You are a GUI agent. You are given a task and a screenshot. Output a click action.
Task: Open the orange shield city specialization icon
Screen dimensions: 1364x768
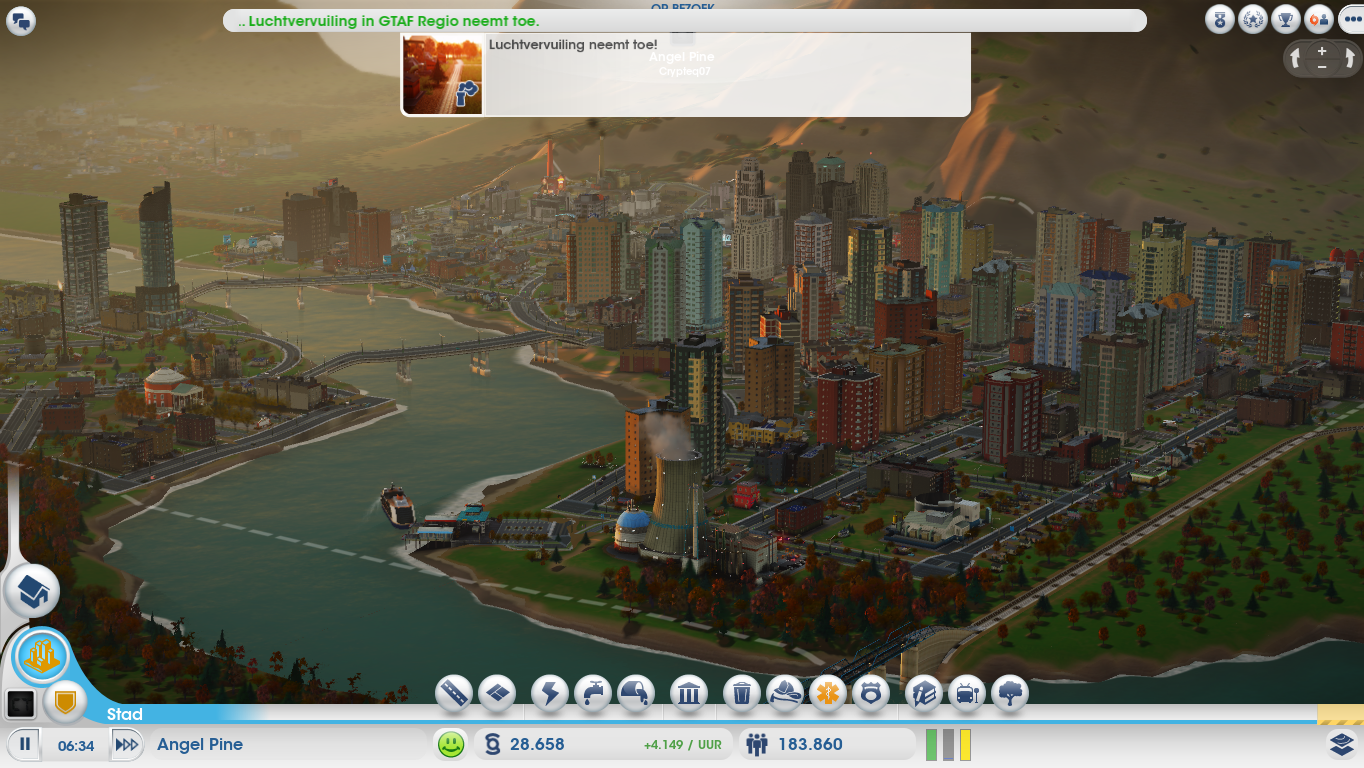point(65,702)
